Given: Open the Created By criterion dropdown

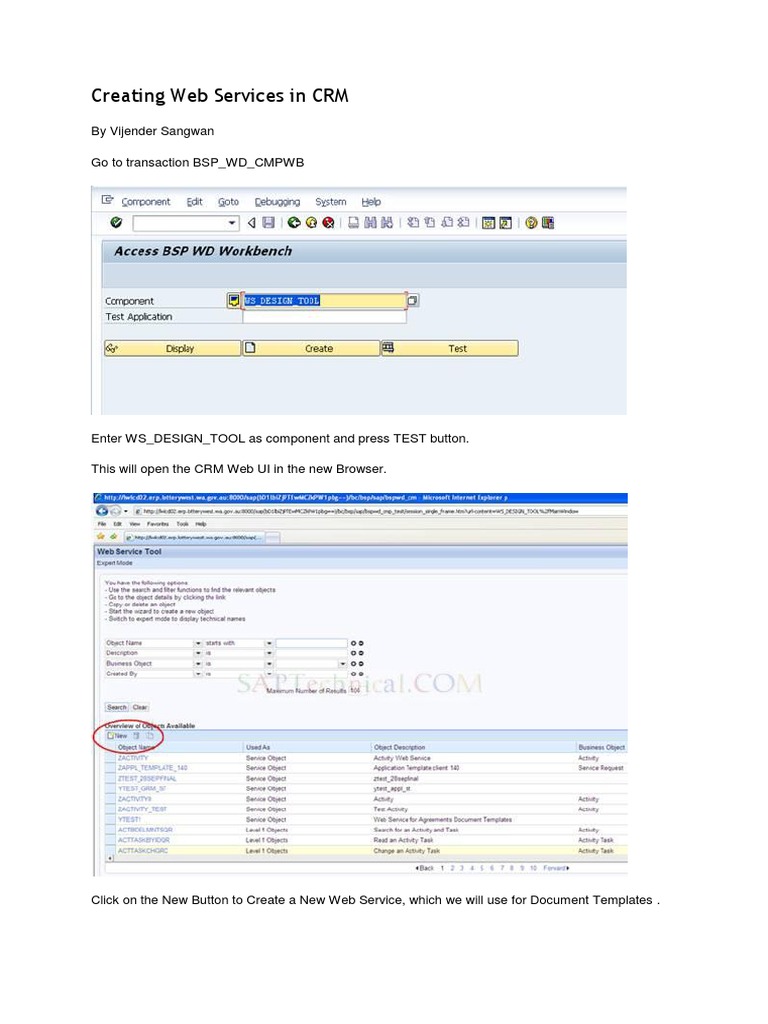Looking at the screenshot, I should [198, 673].
